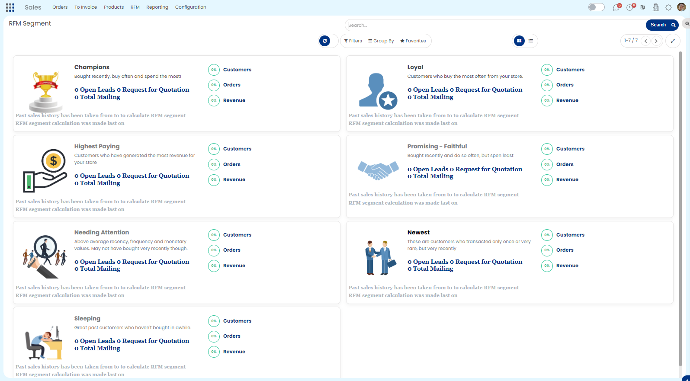Go to next page arrow
Image resolution: width=690 pixels, height=381 pixels.
pos(656,41)
